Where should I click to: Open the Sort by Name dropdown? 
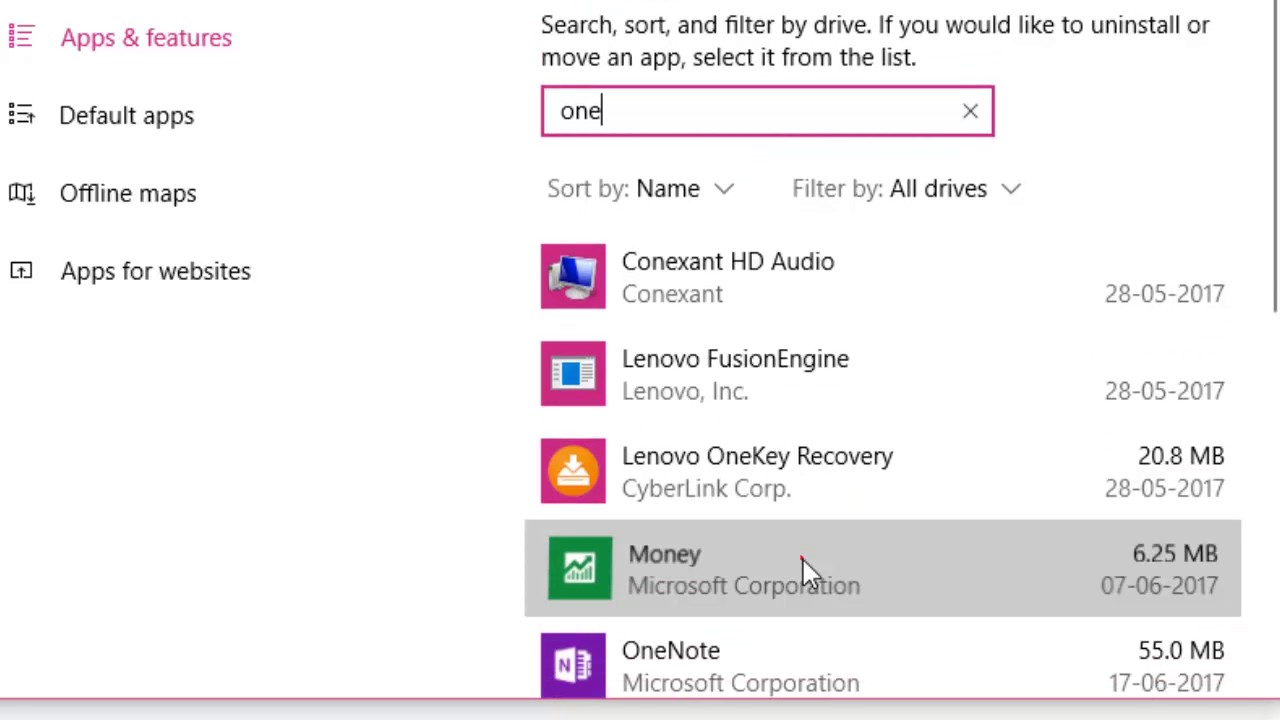click(667, 189)
